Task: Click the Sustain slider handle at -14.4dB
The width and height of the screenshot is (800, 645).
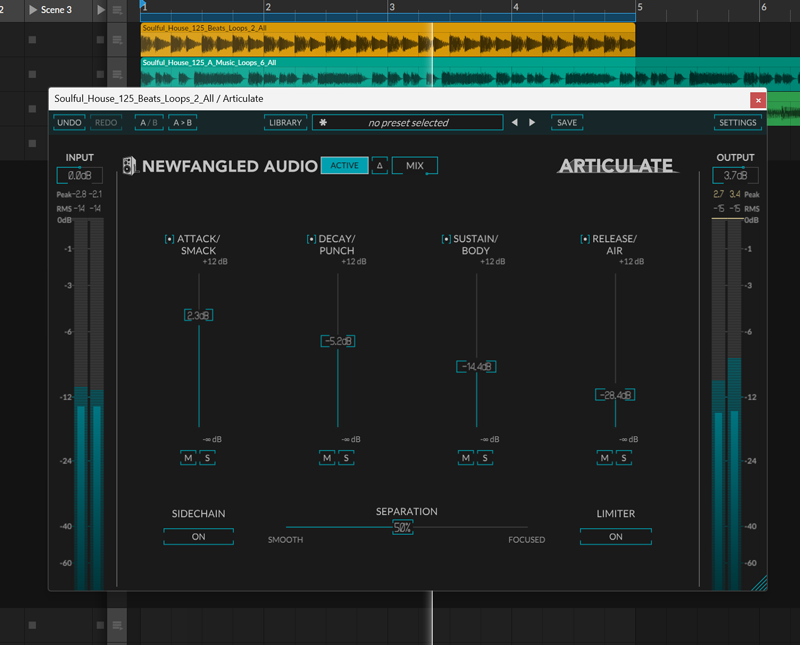Action: coord(477,366)
